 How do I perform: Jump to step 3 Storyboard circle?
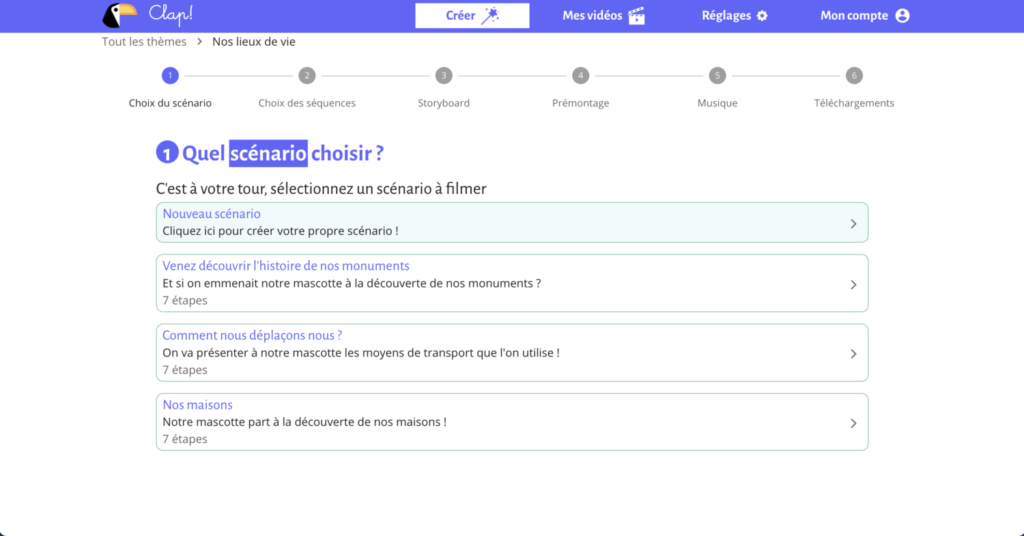click(x=443, y=76)
